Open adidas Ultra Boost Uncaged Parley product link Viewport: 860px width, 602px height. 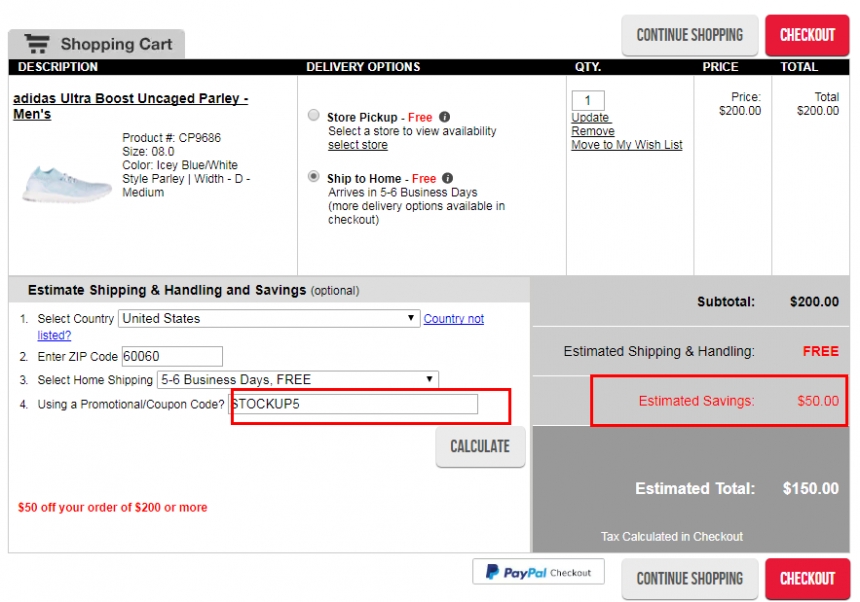(131, 106)
